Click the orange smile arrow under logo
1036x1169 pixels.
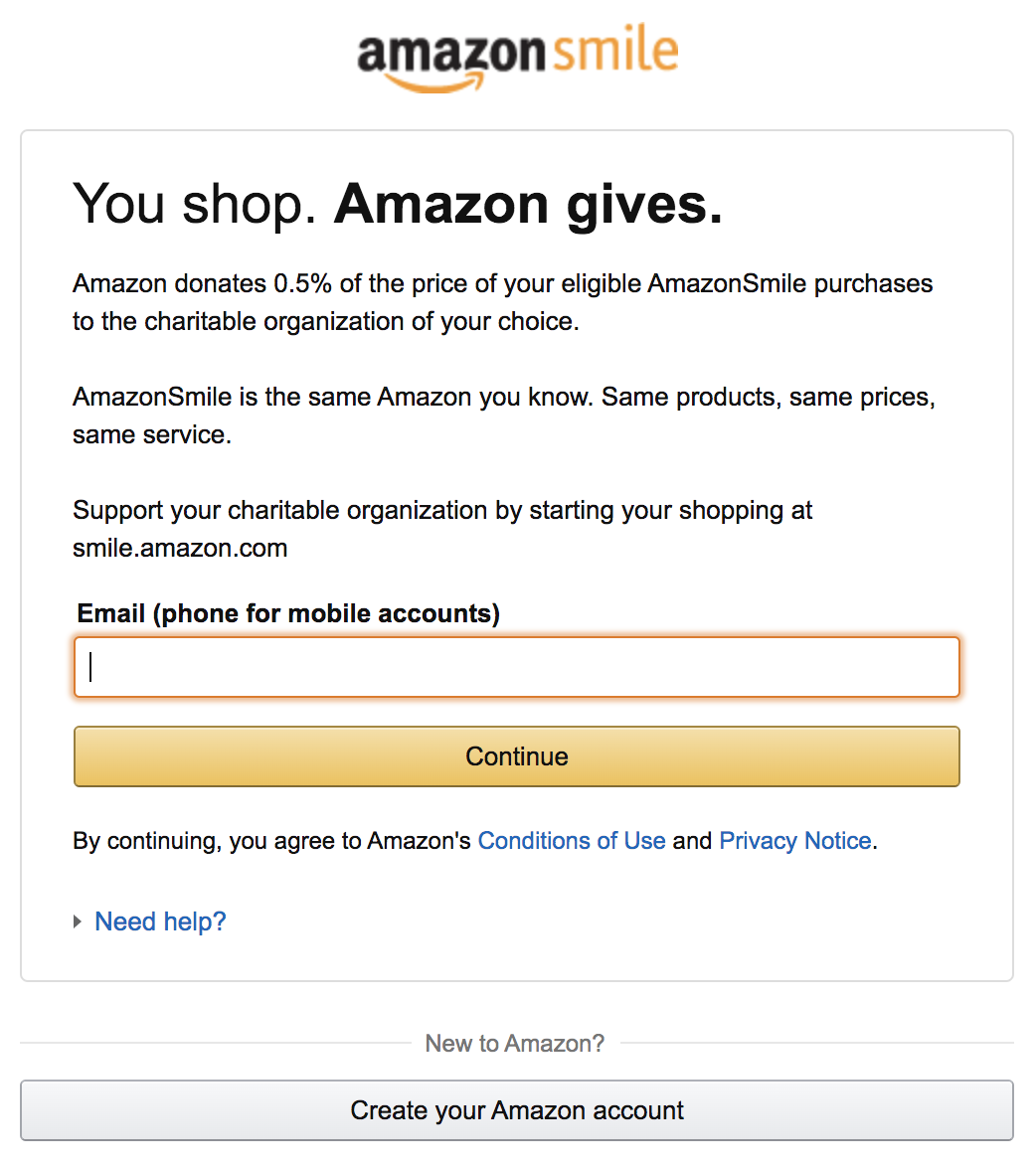pyautogui.click(x=432, y=83)
